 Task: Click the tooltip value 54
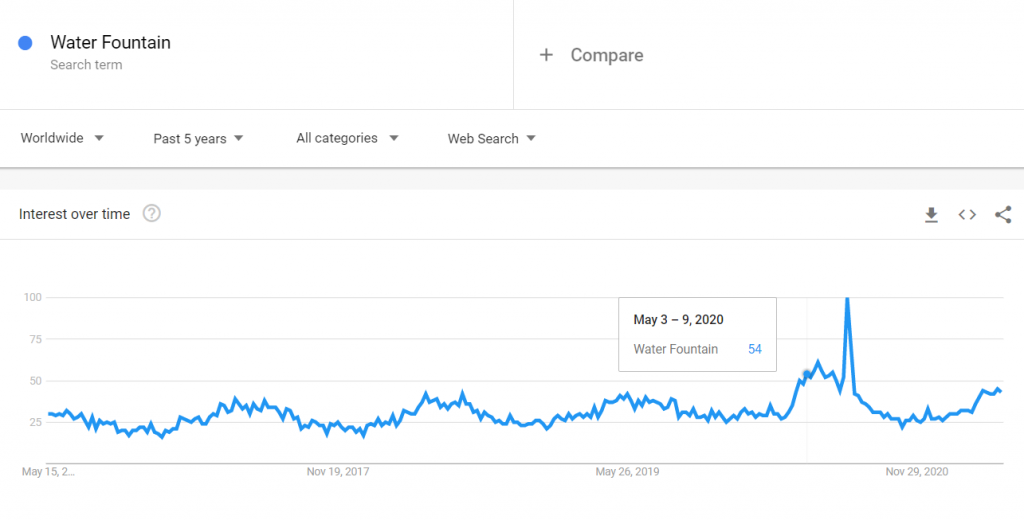click(x=755, y=349)
